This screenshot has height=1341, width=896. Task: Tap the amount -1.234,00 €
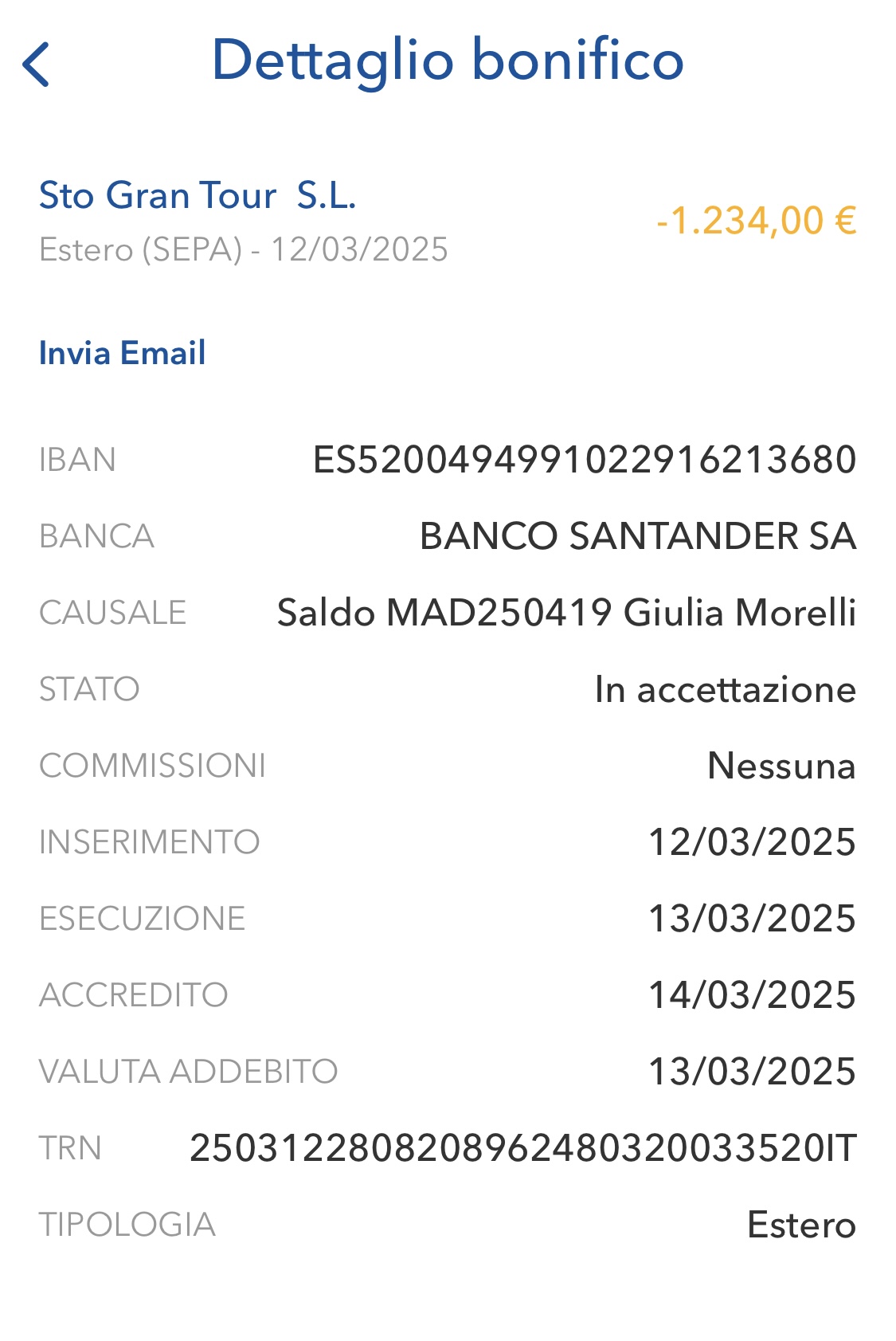pyautogui.click(x=756, y=221)
